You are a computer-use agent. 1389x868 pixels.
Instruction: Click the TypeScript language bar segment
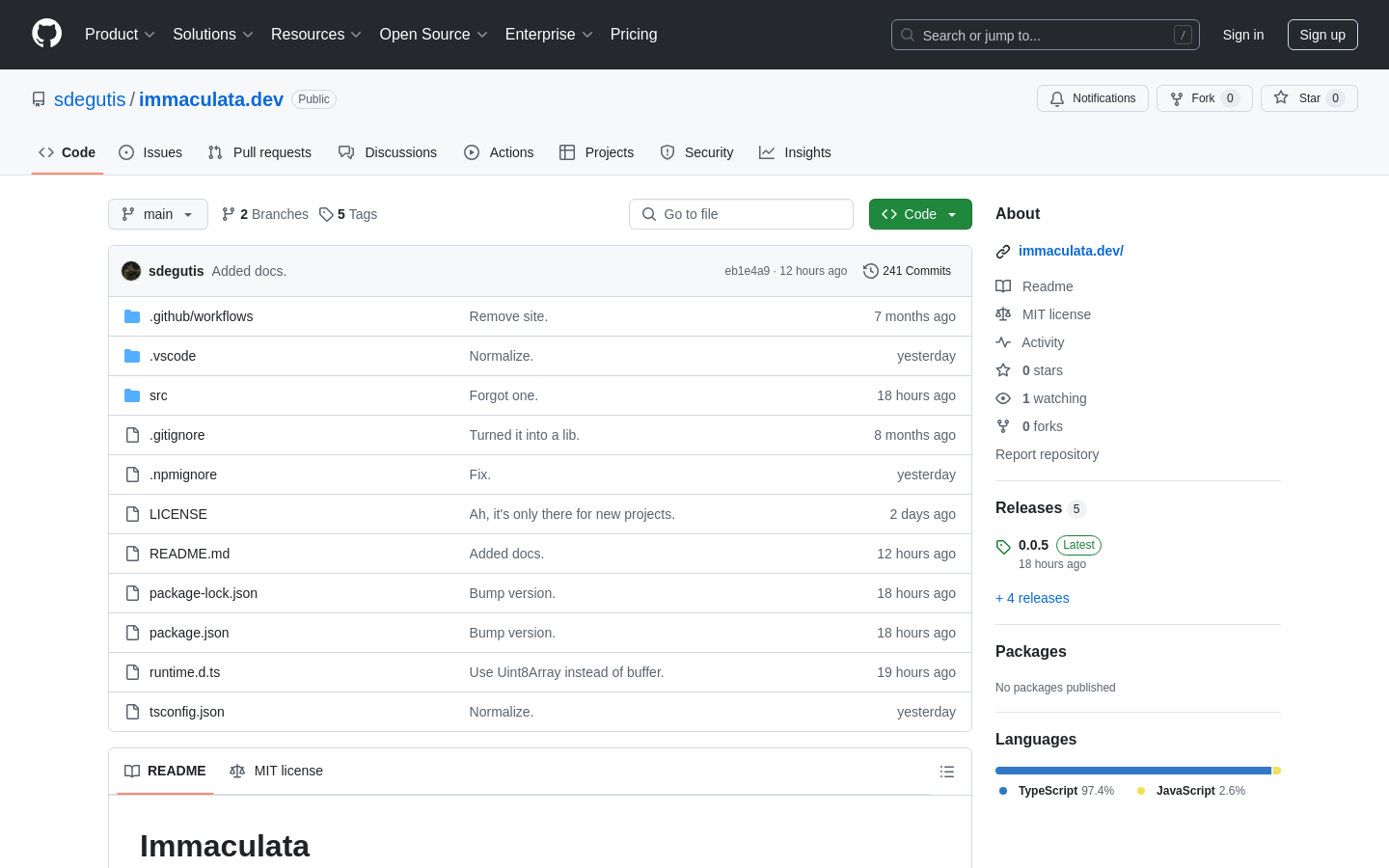tap(1133, 771)
